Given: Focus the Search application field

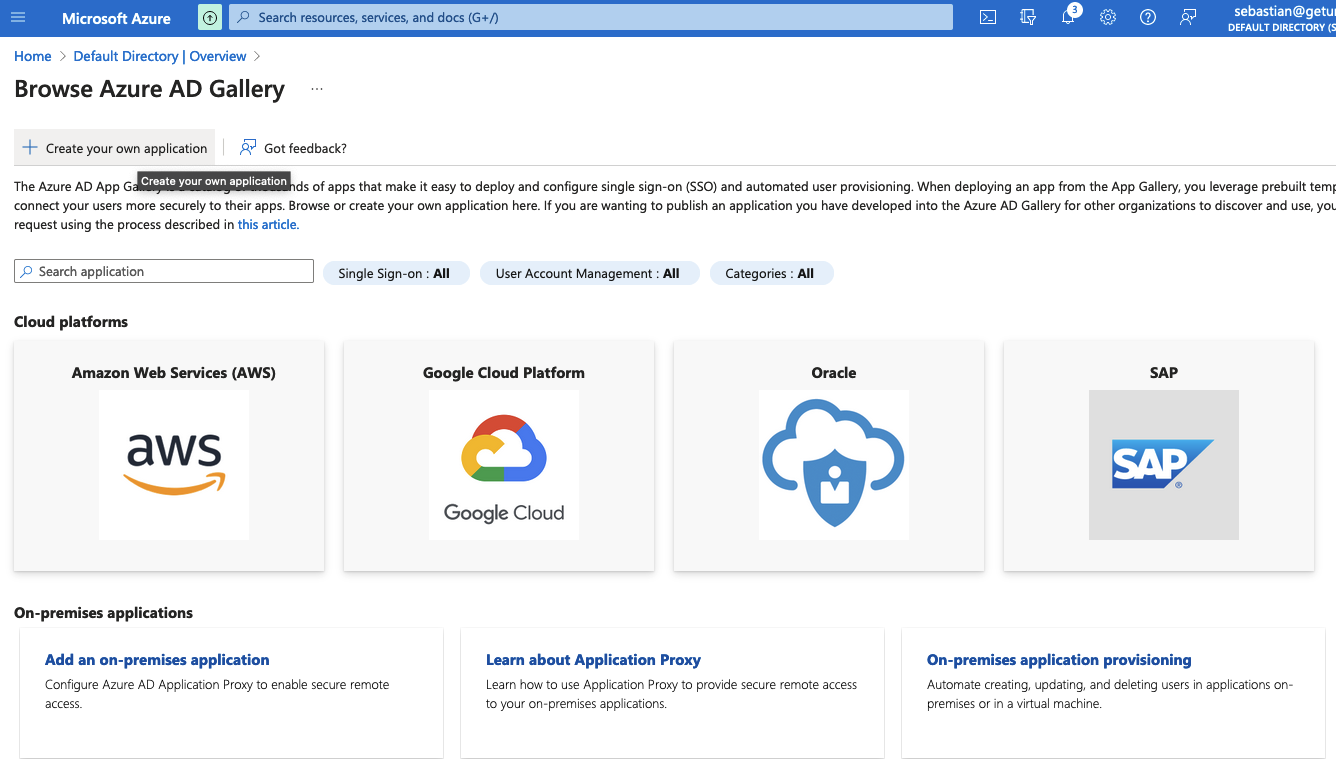Looking at the screenshot, I should [170, 272].
